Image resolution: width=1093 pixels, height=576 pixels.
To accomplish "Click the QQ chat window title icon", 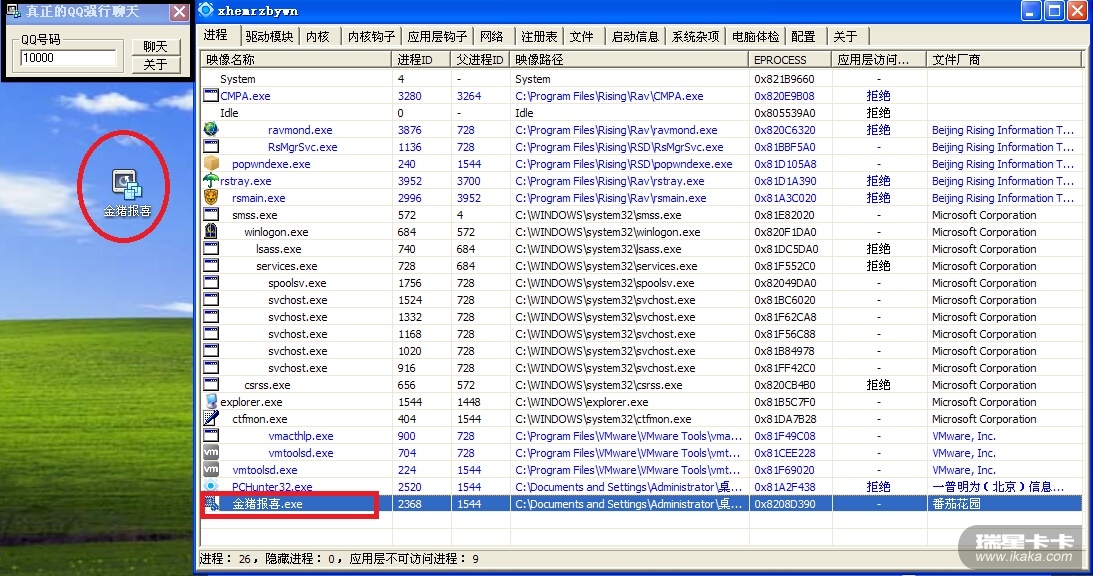I will click(x=13, y=11).
